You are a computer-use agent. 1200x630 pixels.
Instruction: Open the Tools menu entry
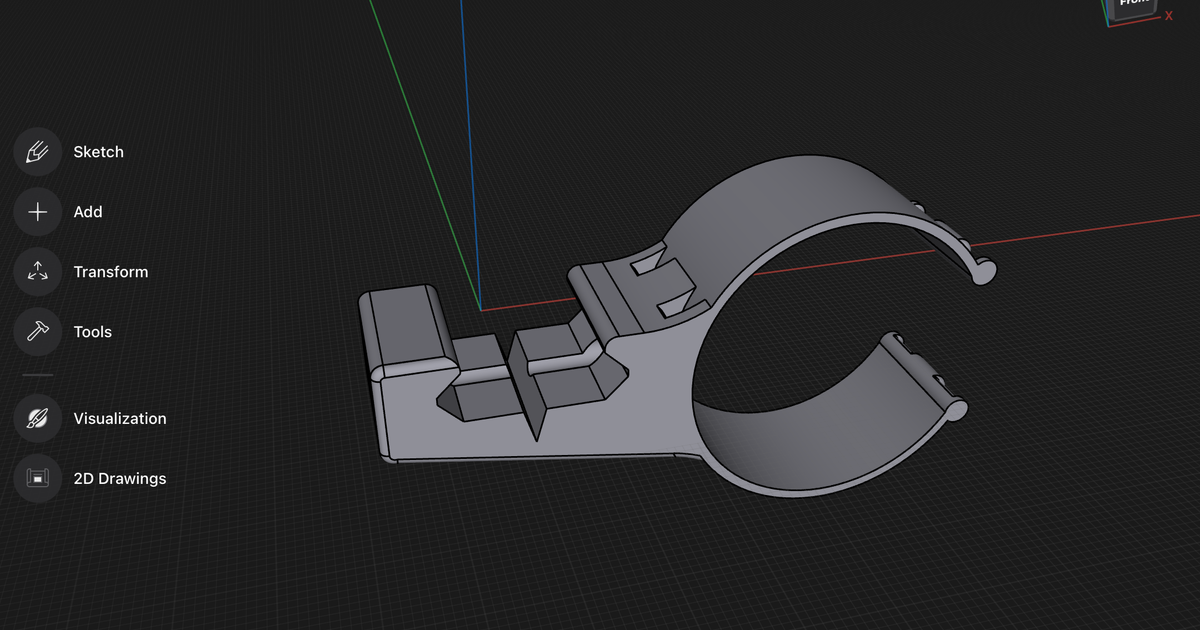click(x=93, y=331)
